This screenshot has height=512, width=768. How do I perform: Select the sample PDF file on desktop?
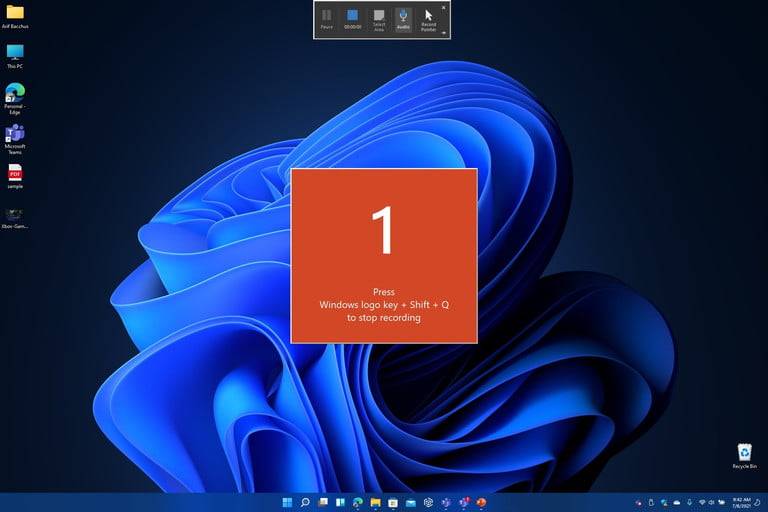coord(15,176)
